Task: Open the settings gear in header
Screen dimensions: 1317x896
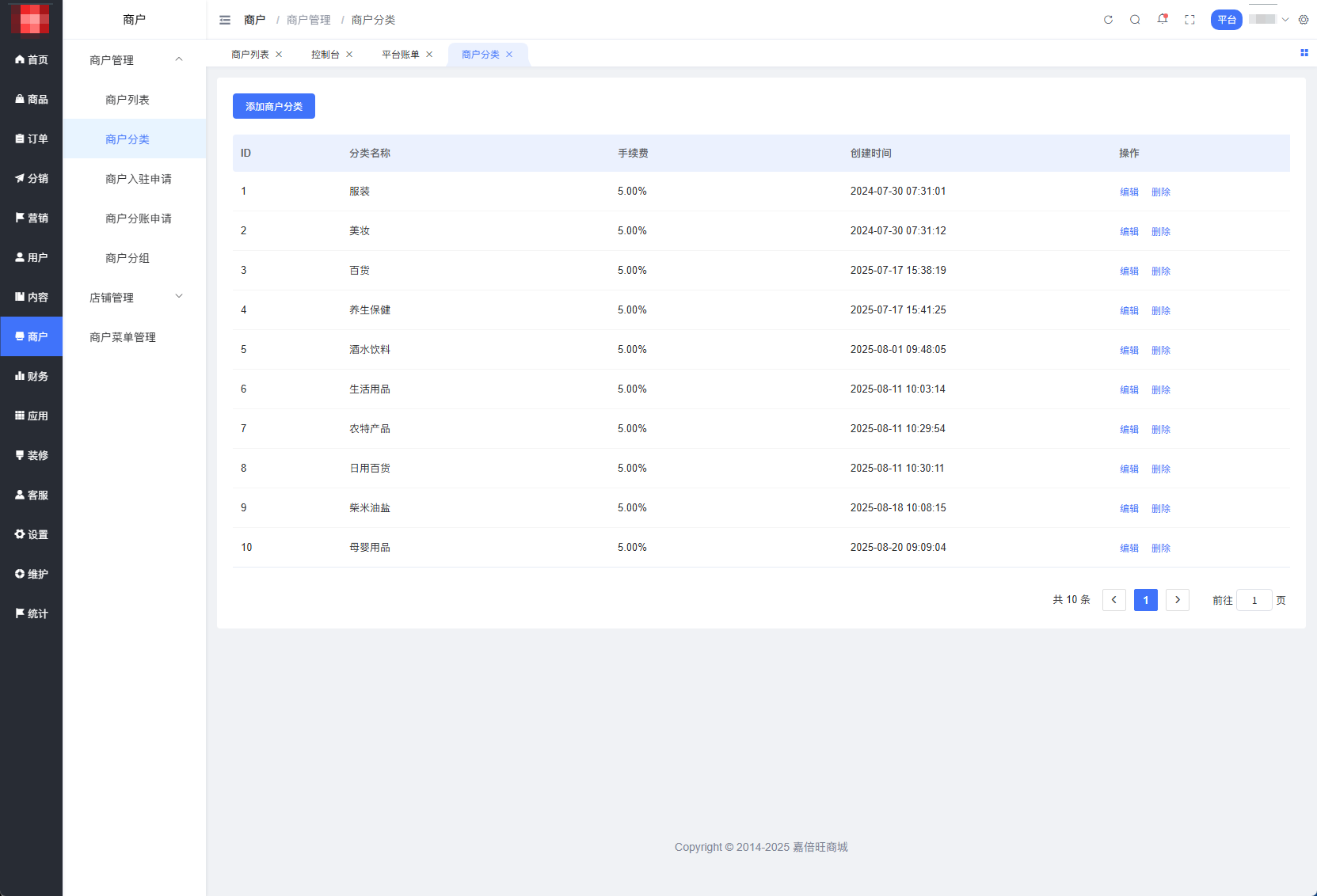Action: click(1304, 20)
